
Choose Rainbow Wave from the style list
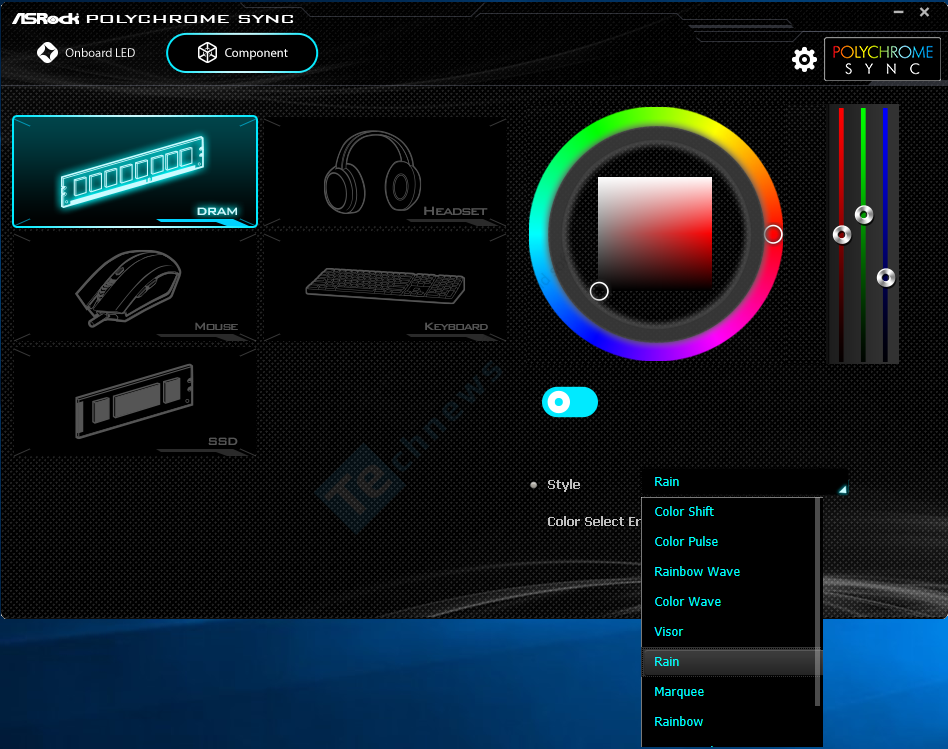tap(729, 571)
